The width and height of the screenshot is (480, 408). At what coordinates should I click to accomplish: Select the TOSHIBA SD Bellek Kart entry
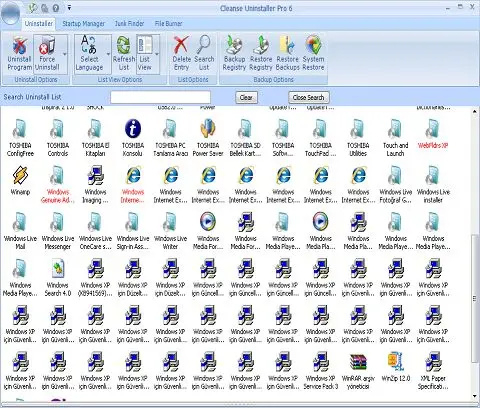click(245, 138)
